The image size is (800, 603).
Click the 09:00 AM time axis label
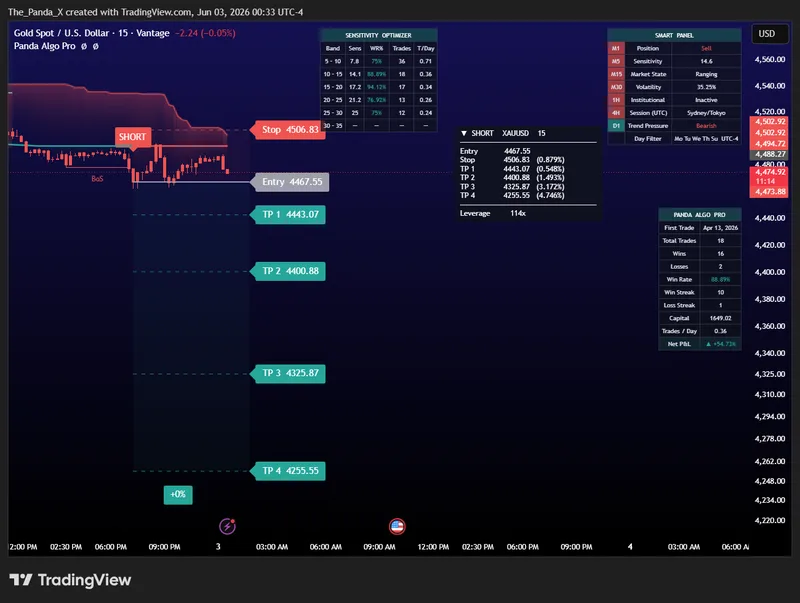[379, 547]
